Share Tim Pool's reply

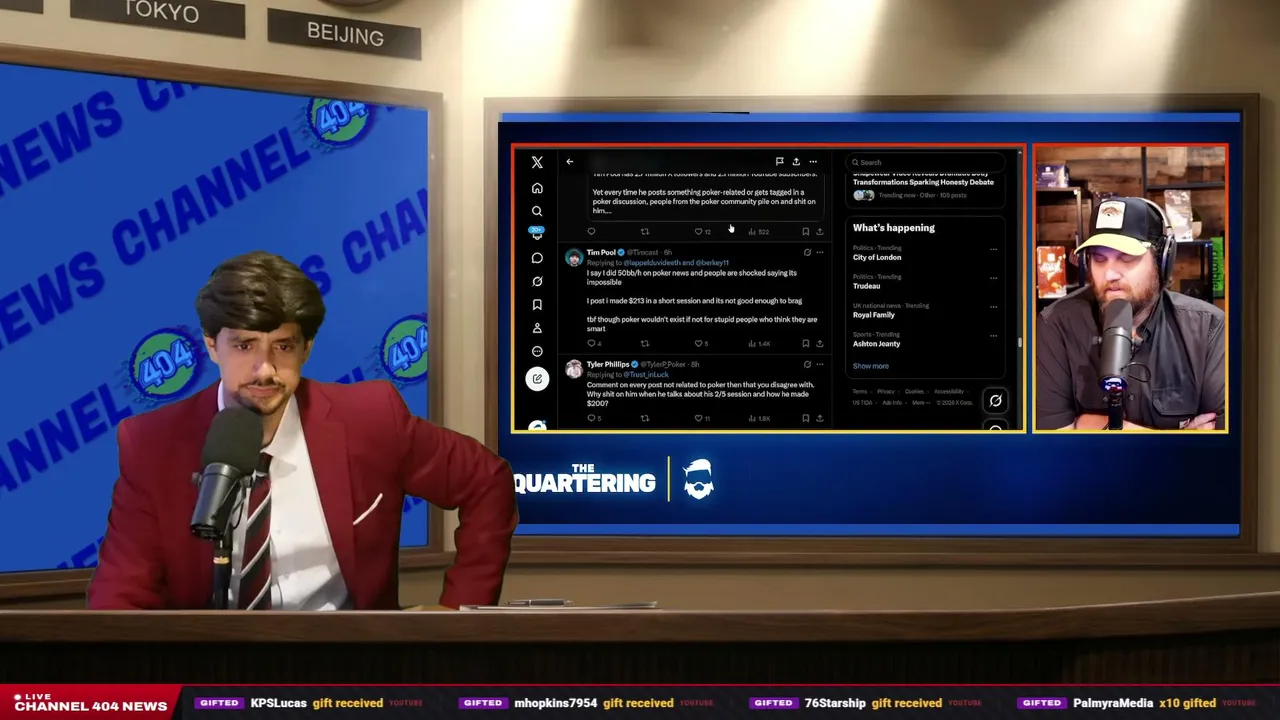819,344
